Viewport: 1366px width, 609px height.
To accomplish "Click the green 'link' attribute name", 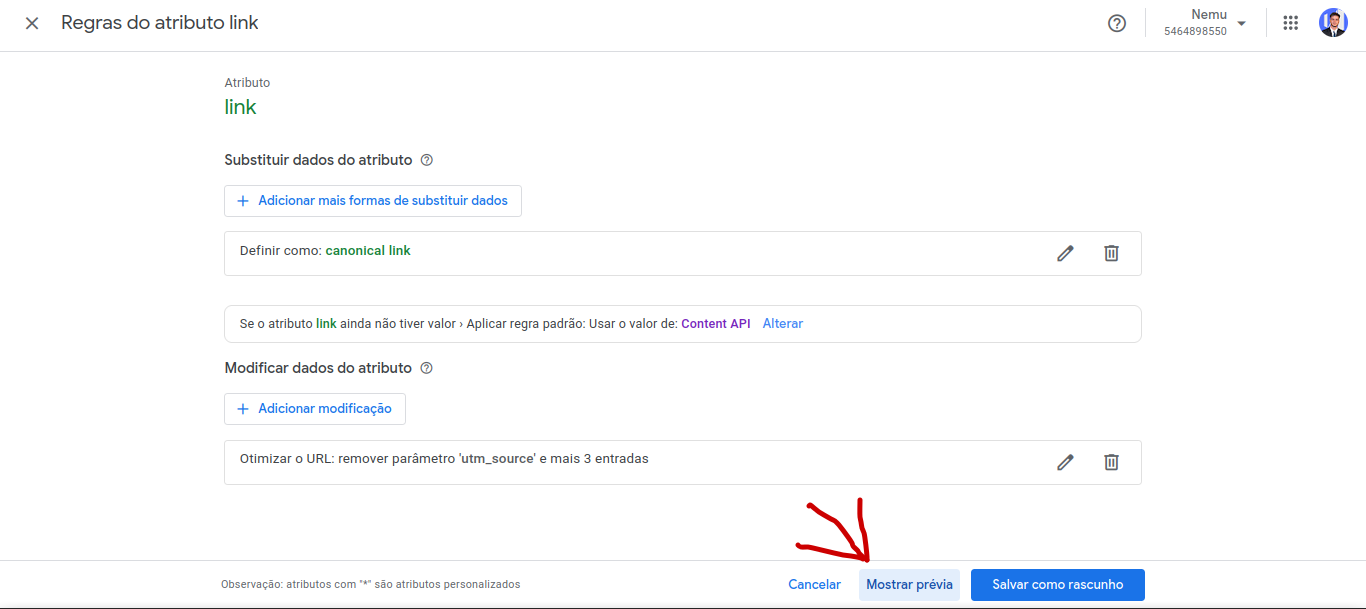I will (x=240, y=107).
